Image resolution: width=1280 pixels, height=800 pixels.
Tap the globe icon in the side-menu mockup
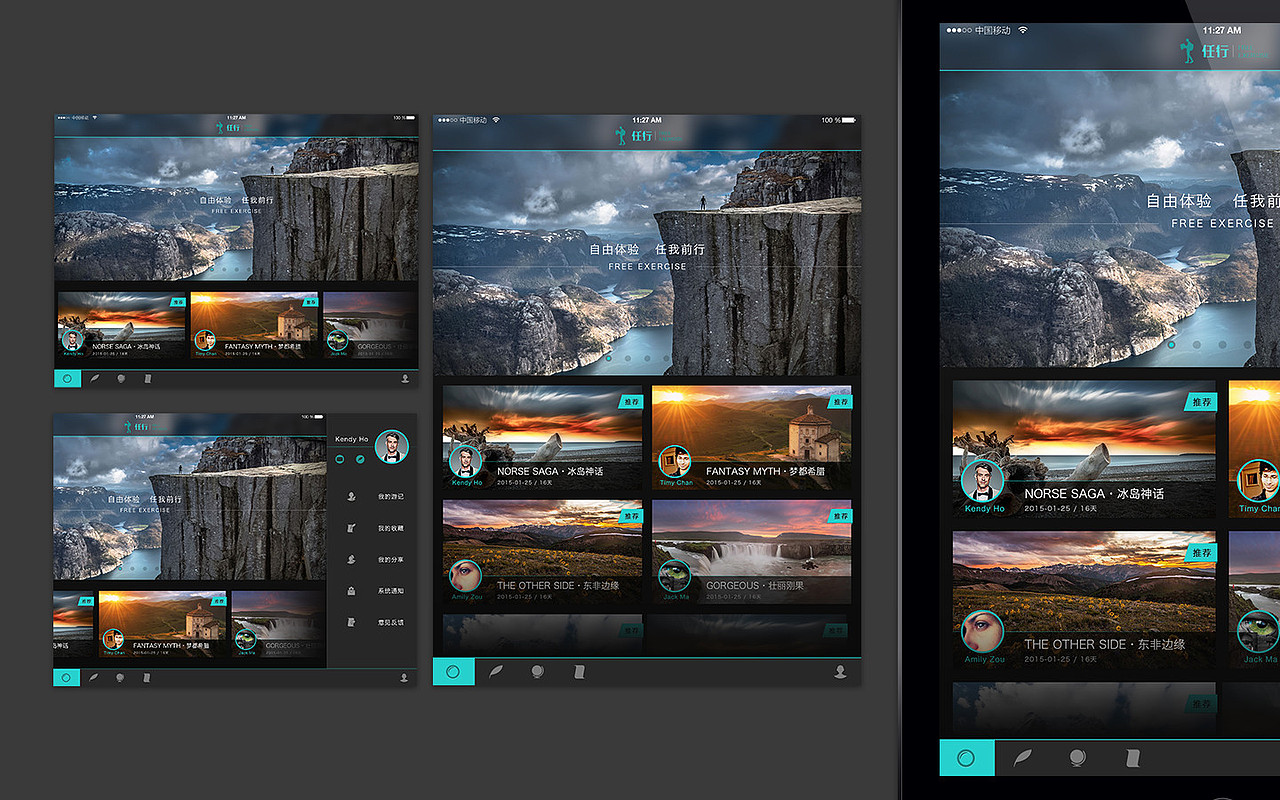pyautogui.click(x=120, y=677)
